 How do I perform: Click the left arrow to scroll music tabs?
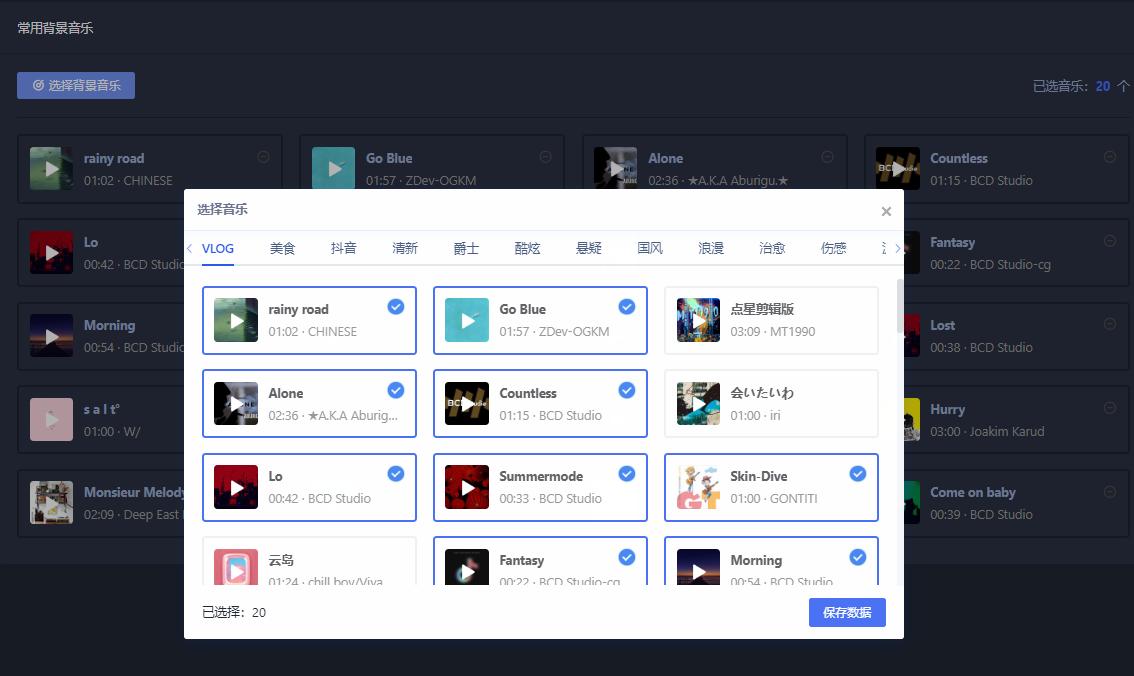click(x=189, y=247)
